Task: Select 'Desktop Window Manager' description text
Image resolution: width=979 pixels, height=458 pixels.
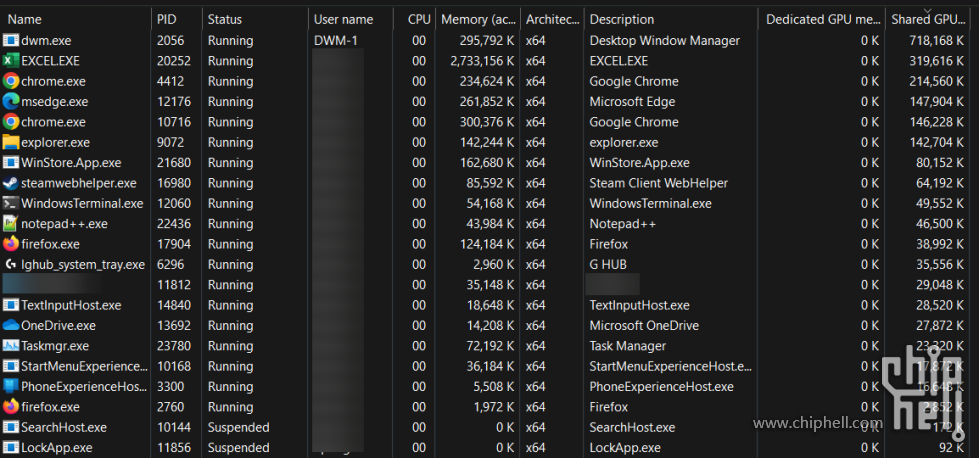Action: click(664, 41)
